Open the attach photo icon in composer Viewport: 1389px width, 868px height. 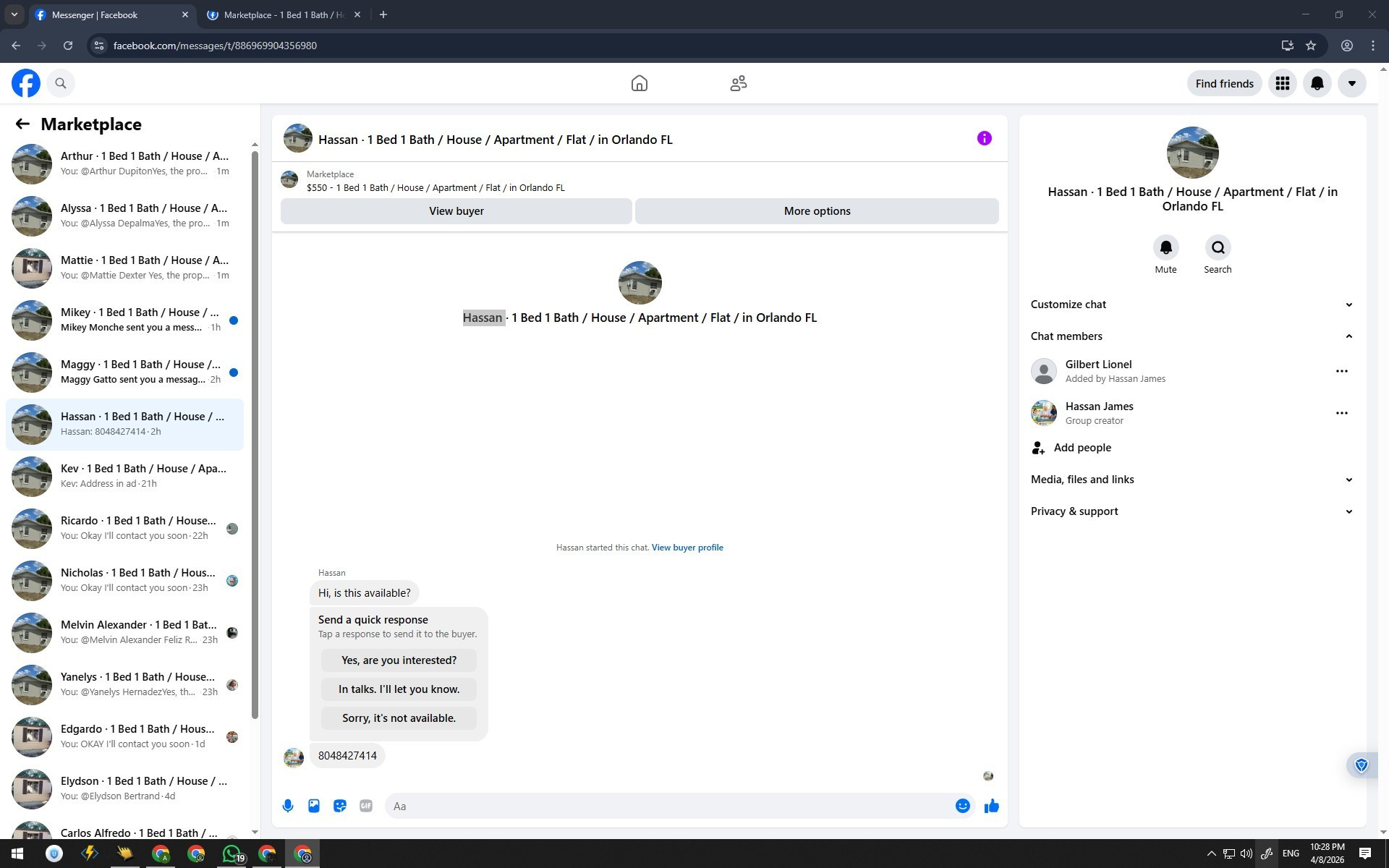tap(314, 806)
